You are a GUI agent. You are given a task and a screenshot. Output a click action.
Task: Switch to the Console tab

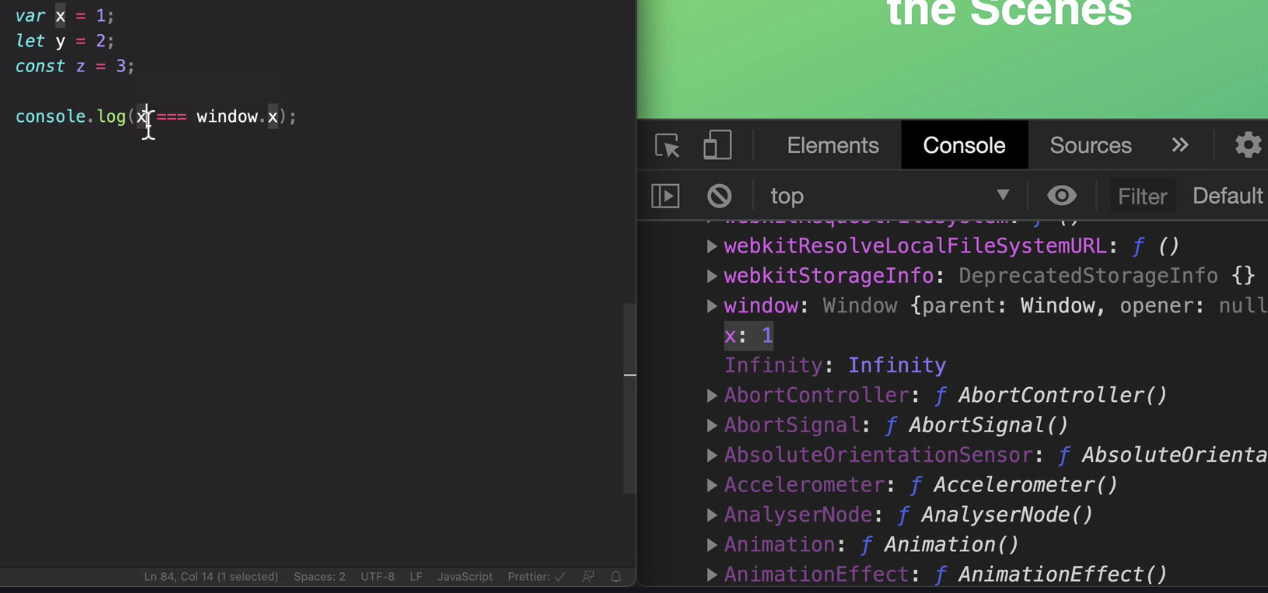pyautogui.click(x=964, y=145)
